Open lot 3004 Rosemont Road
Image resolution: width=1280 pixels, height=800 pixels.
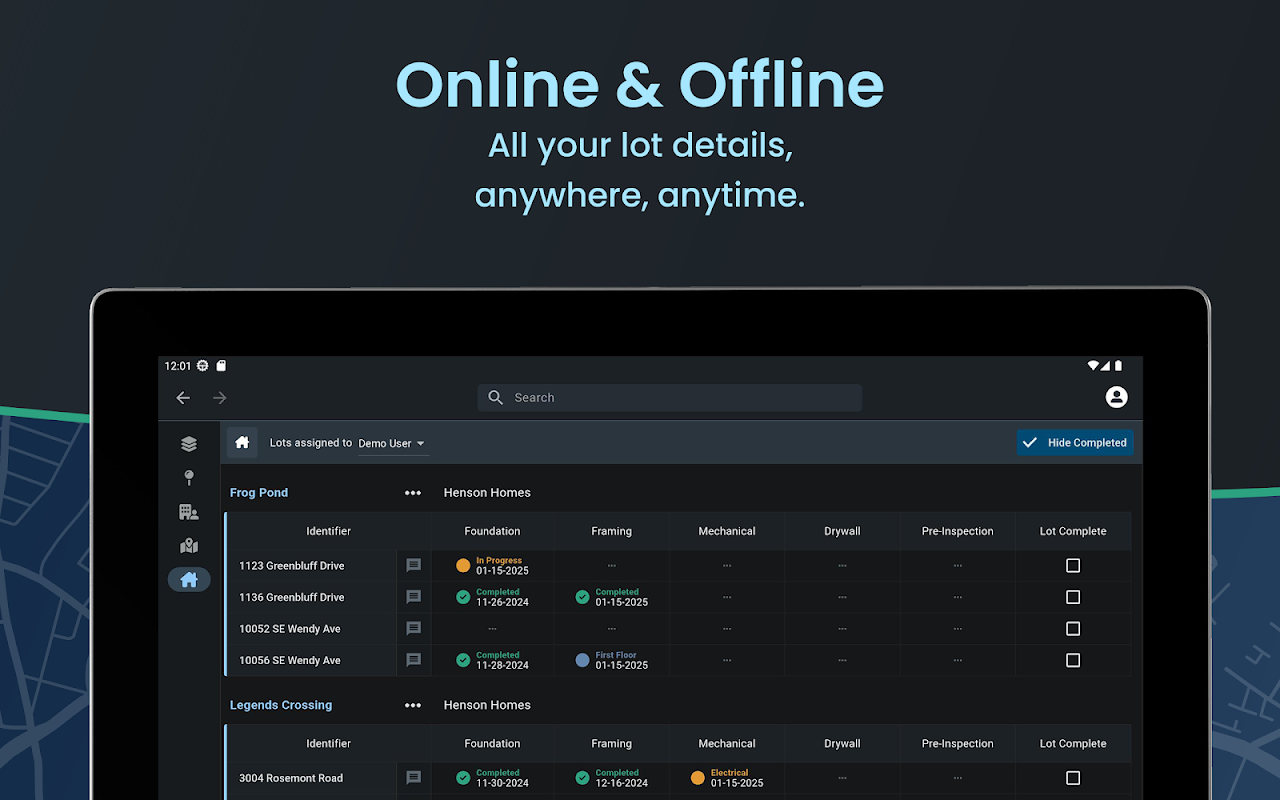[291, 778]
